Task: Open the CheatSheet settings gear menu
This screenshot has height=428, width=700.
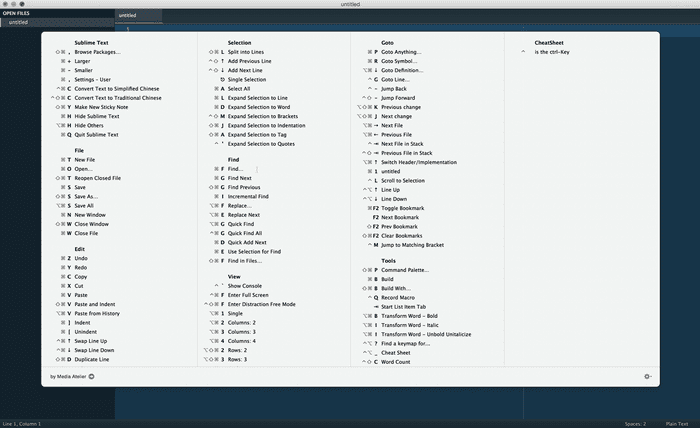Action: tap(647, 376)
